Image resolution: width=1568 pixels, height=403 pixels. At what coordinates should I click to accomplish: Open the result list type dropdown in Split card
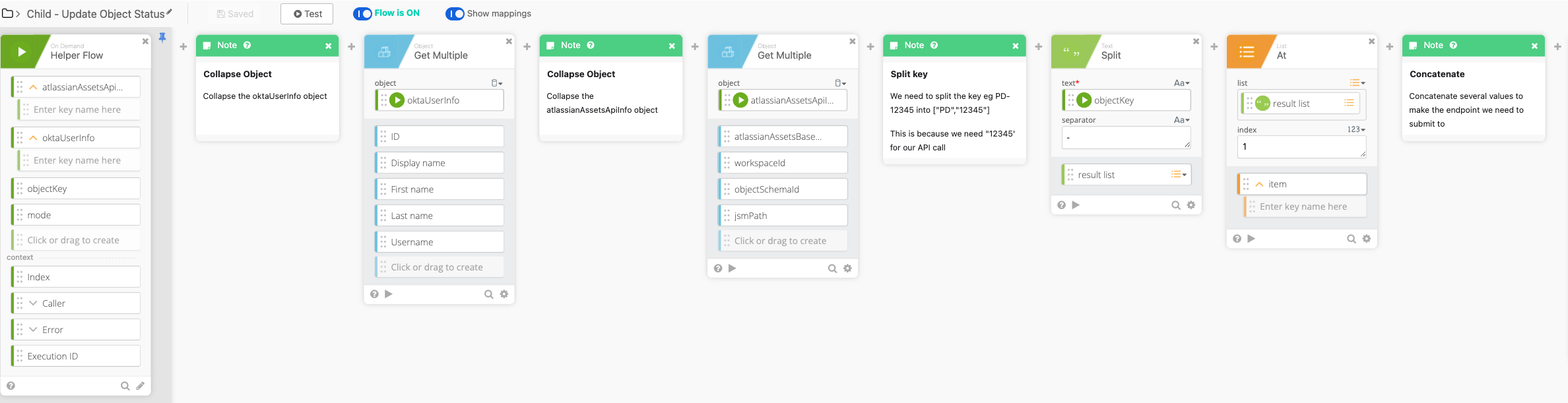click(1179, 175)
